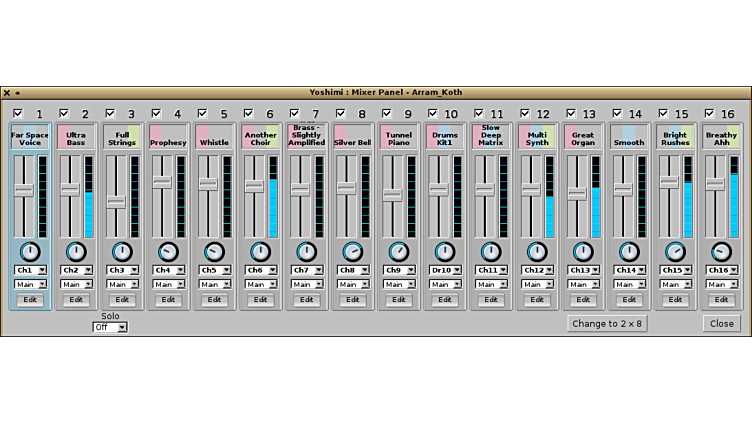Viewport: 752px width, 423px height.
Task: Click the pan knob of Tunnel Piano
Action: (x=399, y=252)
